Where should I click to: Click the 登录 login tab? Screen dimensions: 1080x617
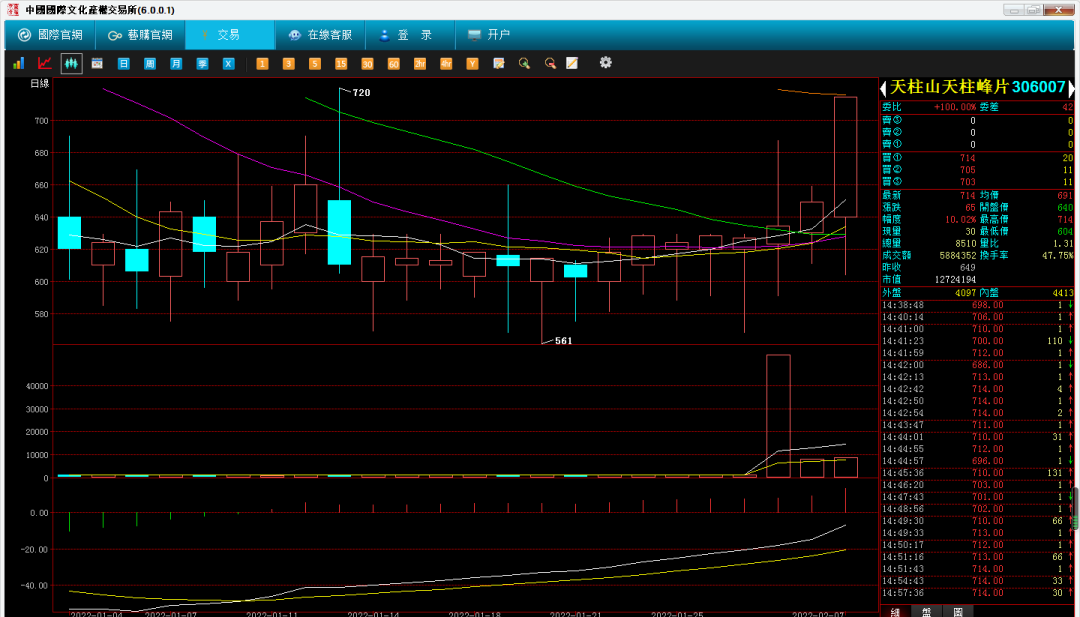(410, 34)
